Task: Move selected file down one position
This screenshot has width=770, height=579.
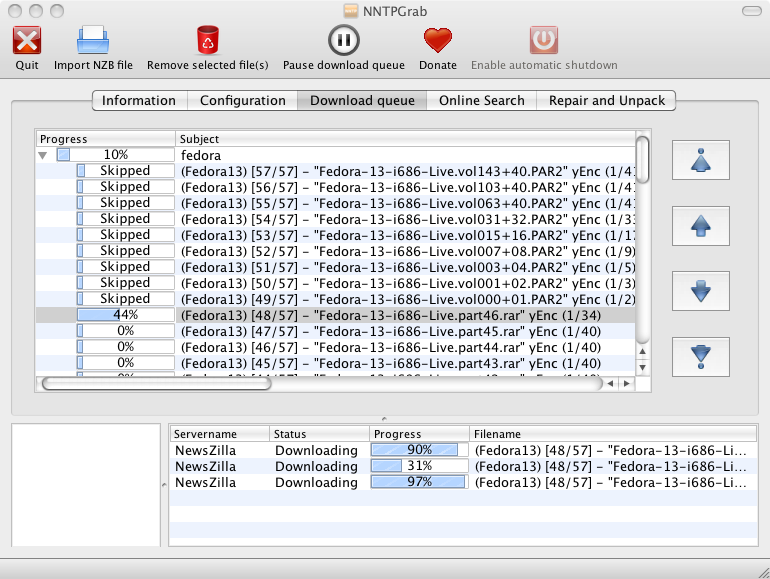Action: point(701,291)
